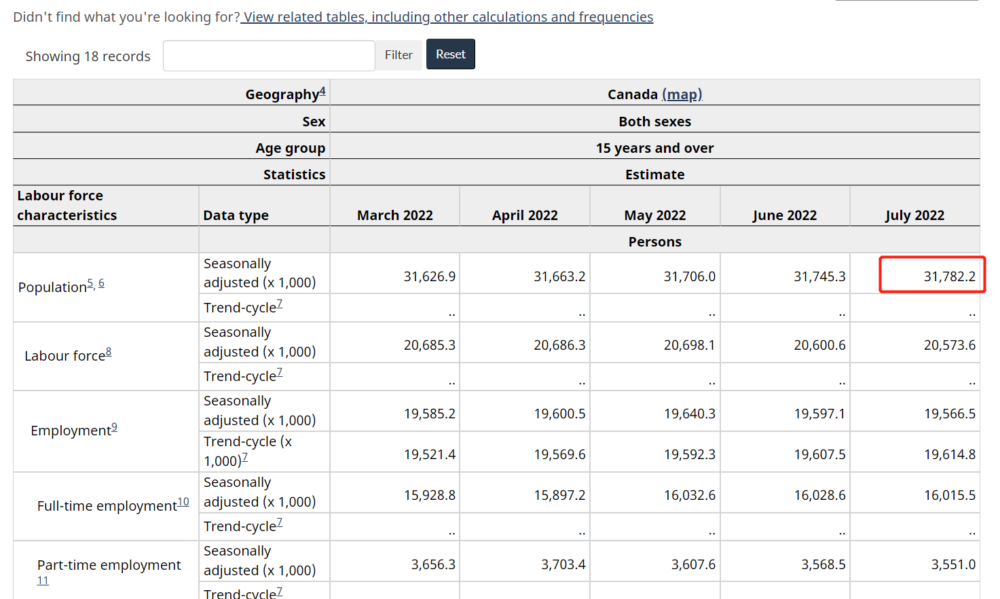The image size is (1000, 599).
Task: Open footnote 8 next to Labour force
Action: pyautogui.click(x=108, y=352)
